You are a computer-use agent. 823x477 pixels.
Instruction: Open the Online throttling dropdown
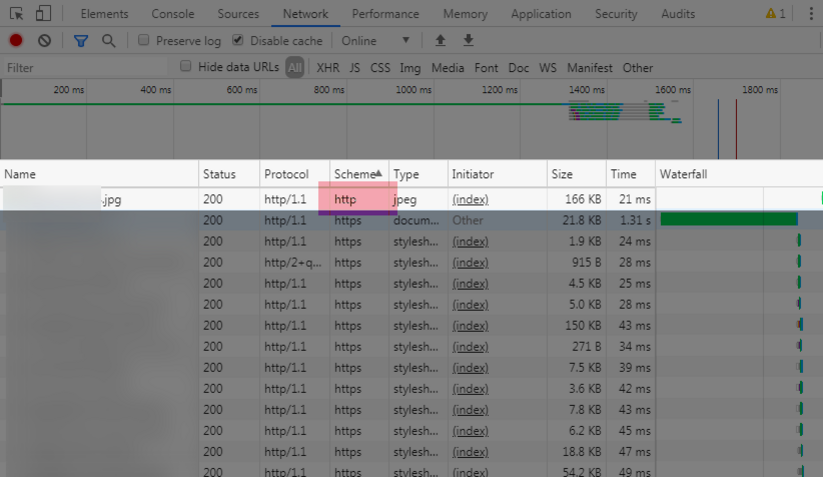(x=375, y=40)
